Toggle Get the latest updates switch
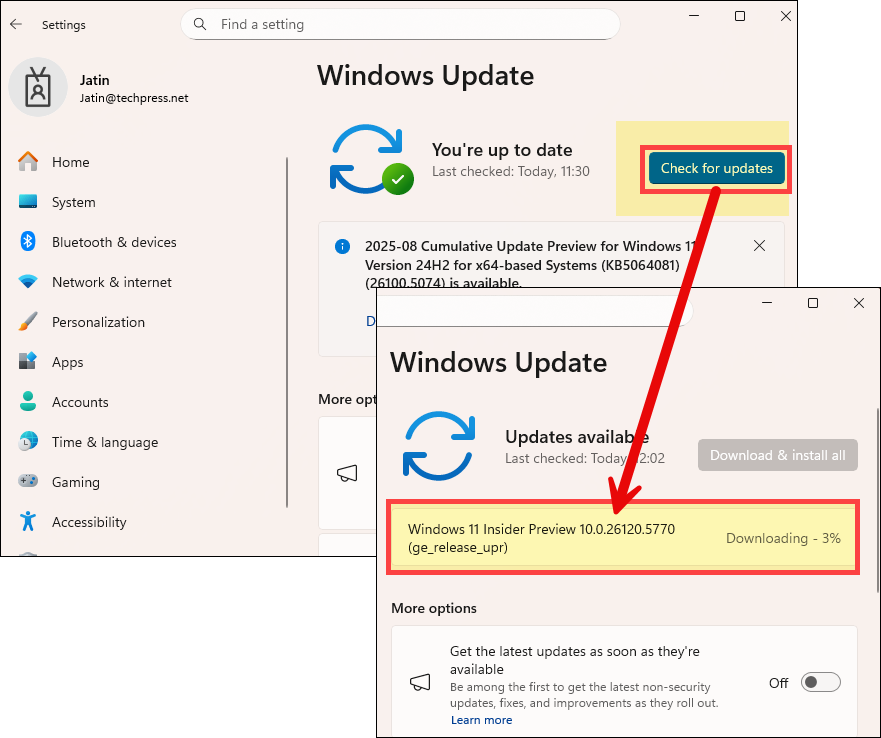 tap(820, 682)
